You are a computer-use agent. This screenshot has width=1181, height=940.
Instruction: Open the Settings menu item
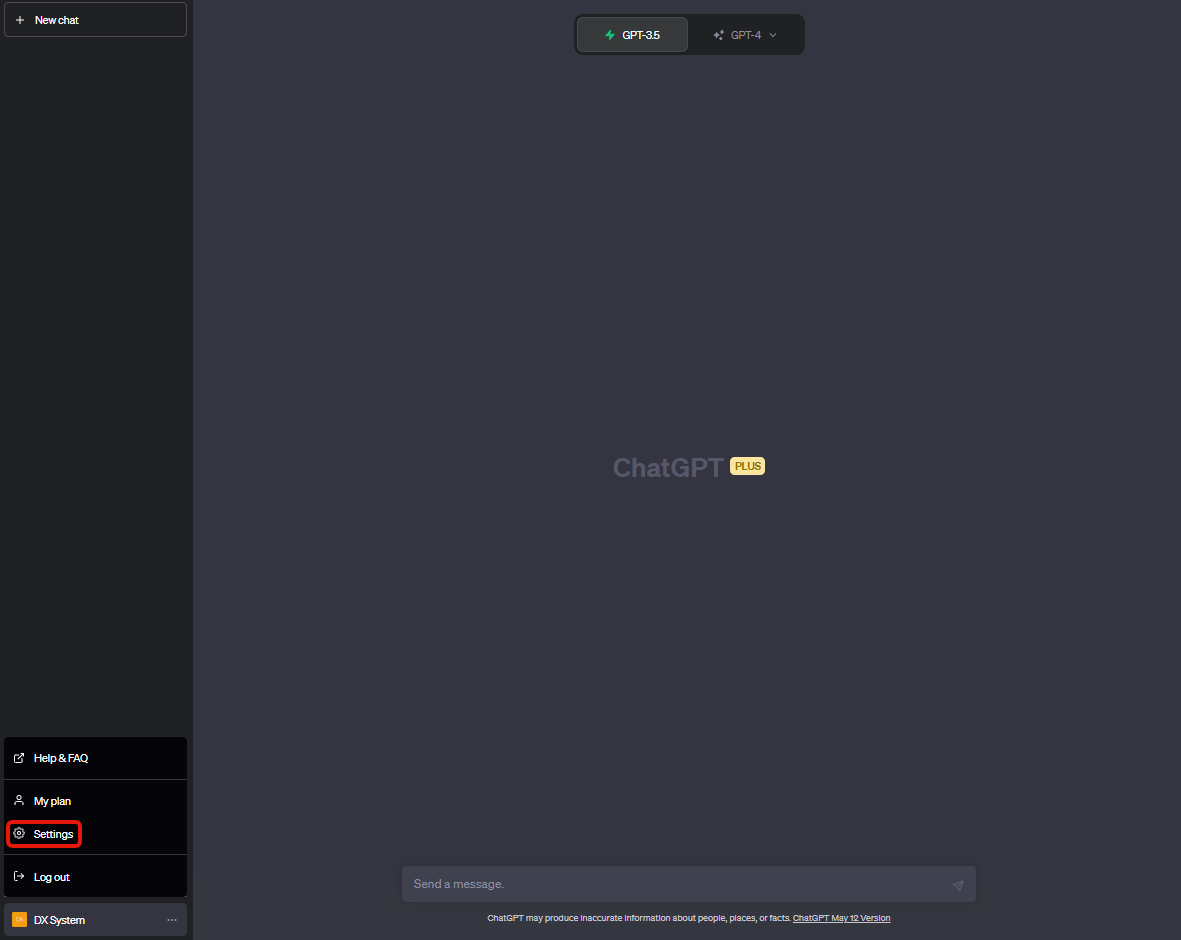pos(96,834)
